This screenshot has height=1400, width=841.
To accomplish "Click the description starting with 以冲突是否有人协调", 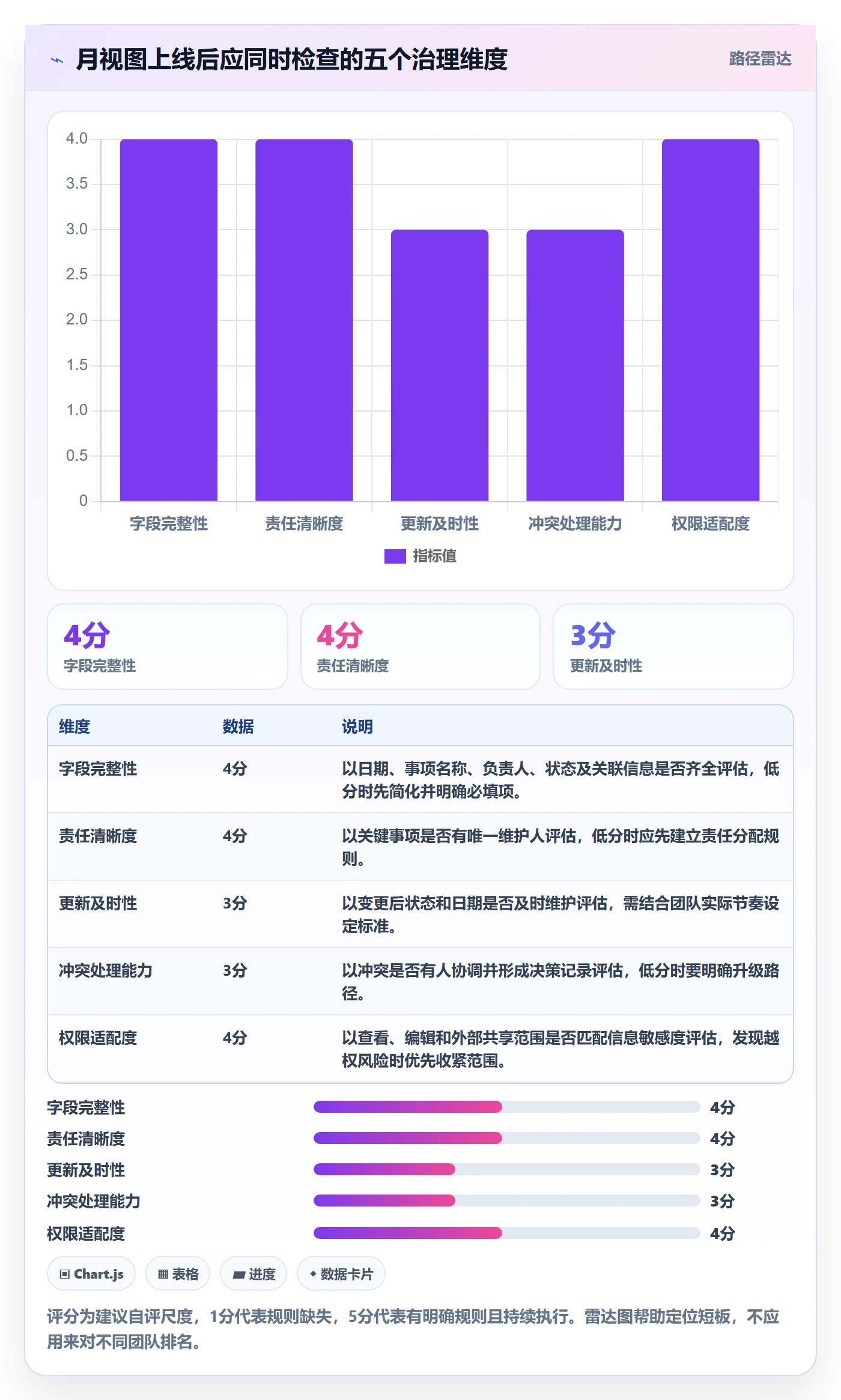I will (560, 982).
